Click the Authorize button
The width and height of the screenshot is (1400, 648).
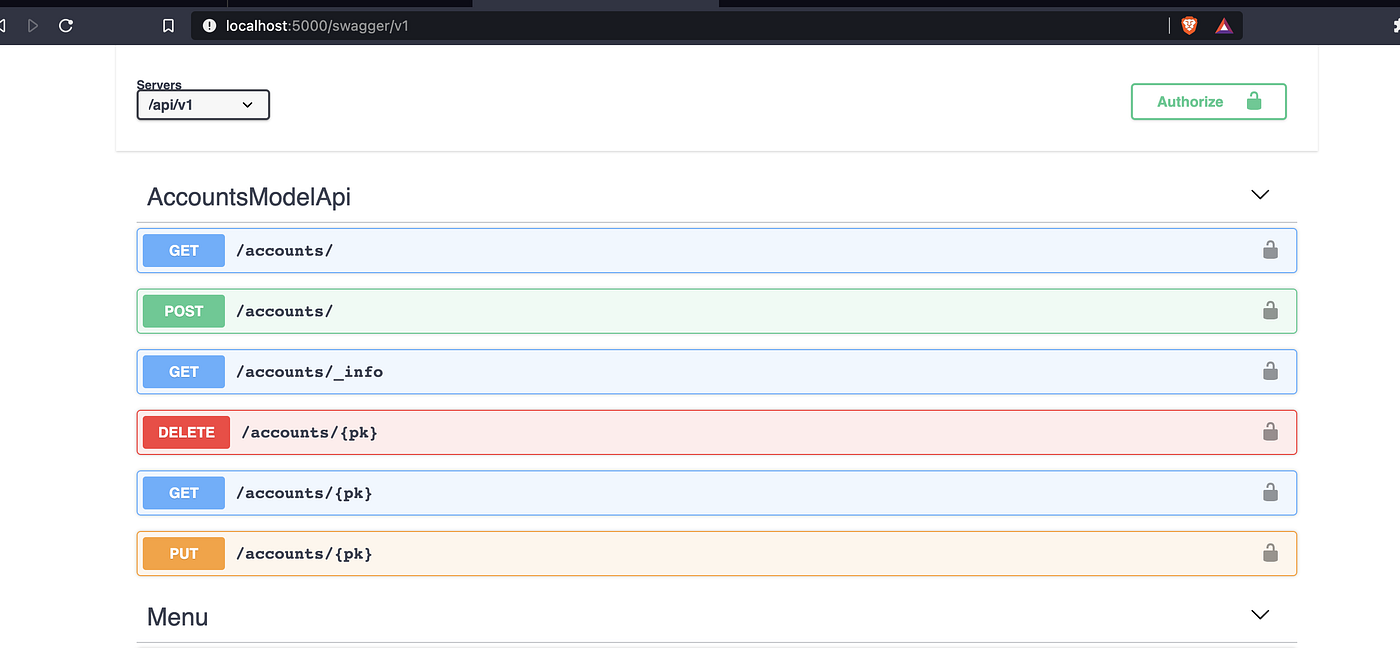(1208, 102)
